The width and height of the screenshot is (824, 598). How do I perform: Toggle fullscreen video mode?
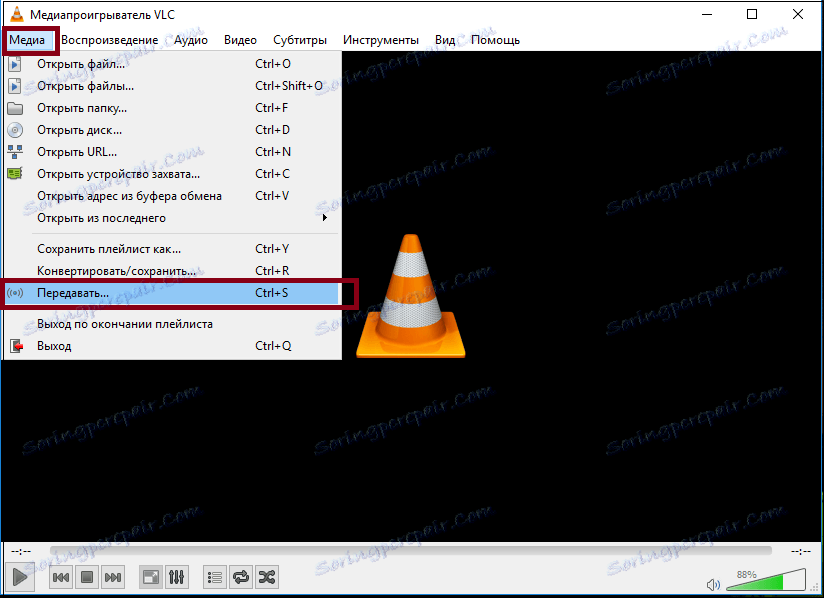[x=151, y=576]
